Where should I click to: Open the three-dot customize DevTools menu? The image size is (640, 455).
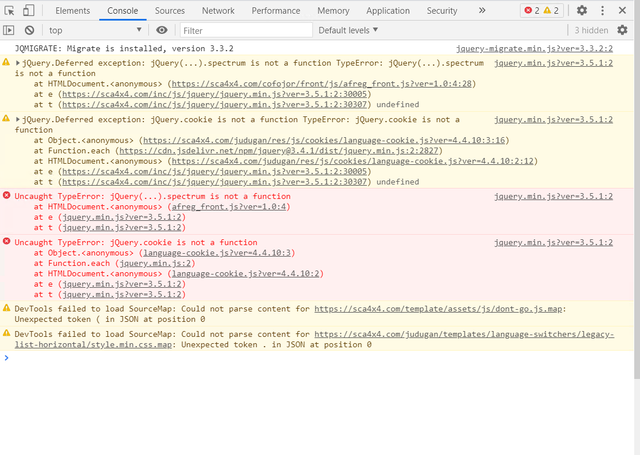pyautogui.click(x=602, y=11)
